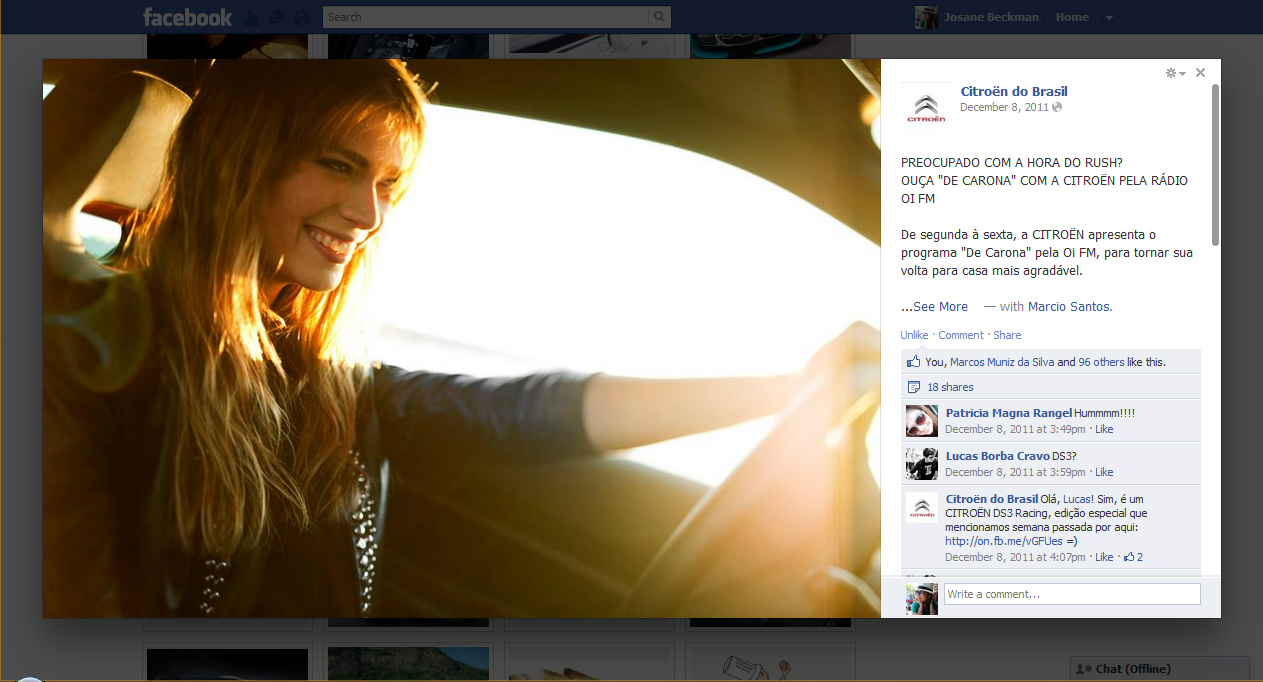
Task: Like Lucas Borba Cravo's comment
Action: click(x=1104, y=472)
